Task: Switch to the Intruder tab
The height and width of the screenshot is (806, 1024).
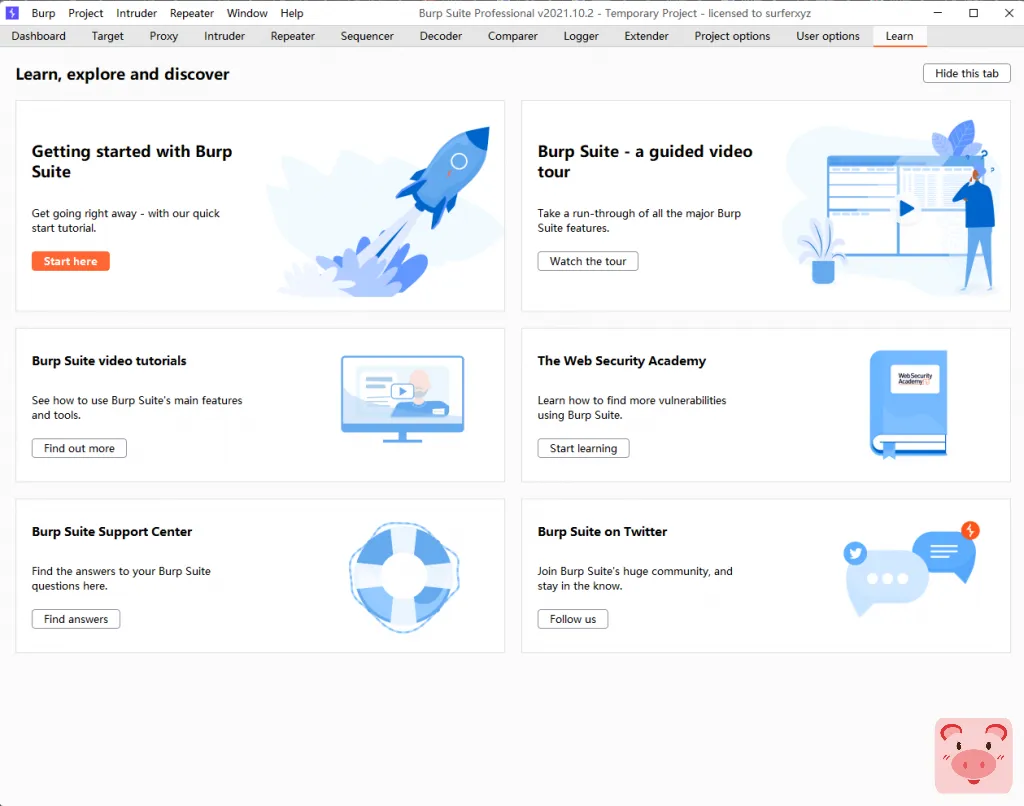Action: 224,36
